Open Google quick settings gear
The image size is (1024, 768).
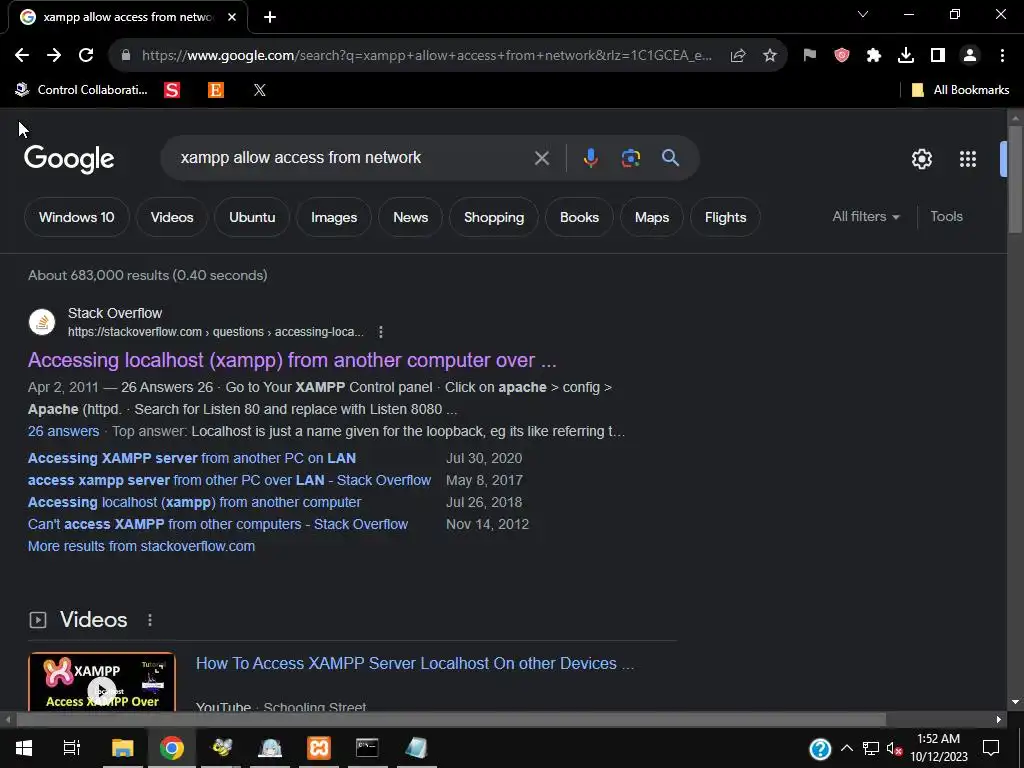(921, 159)
